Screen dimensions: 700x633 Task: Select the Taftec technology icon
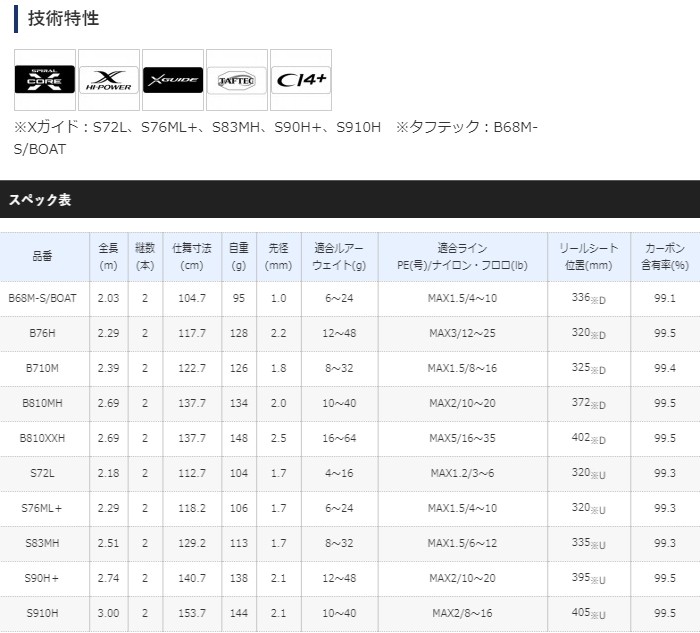[x=236, y=79]
